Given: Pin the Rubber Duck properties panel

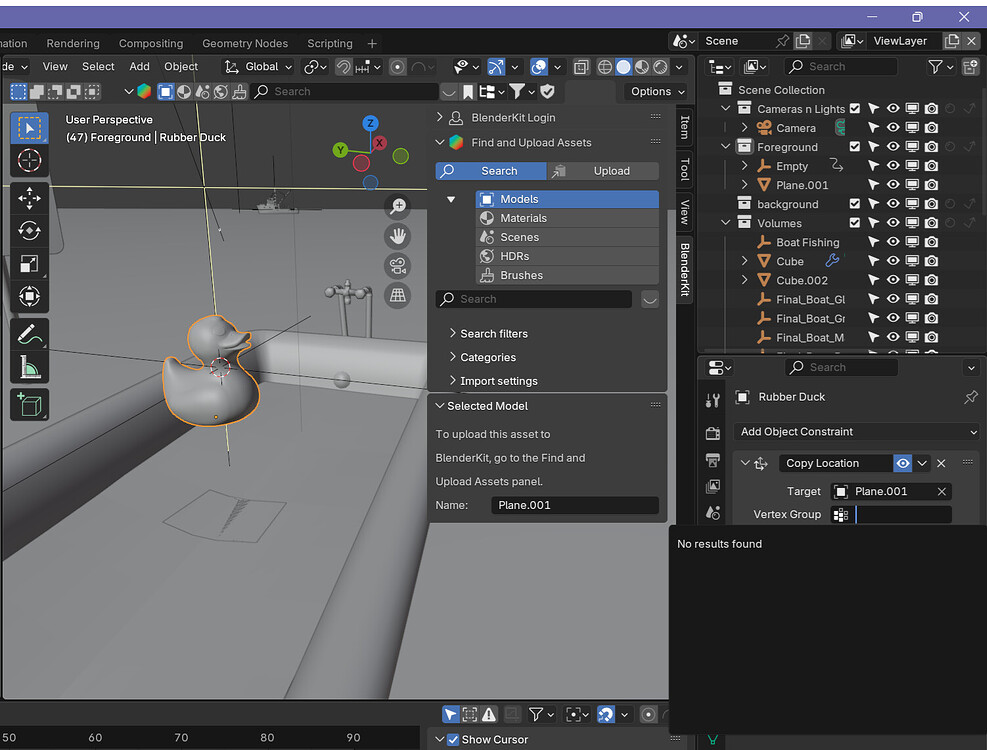Looking at the screenshot, I should click(971, 397).
